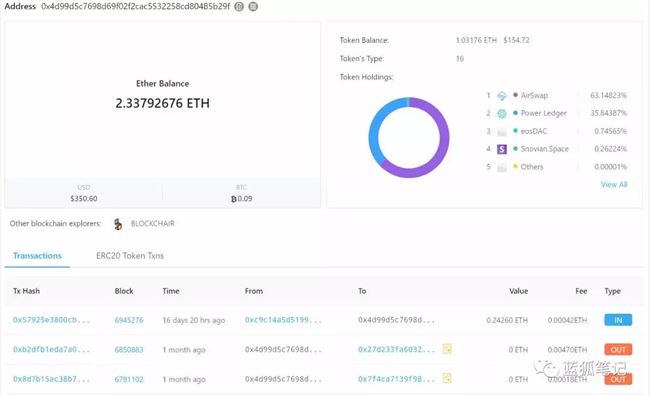Select the Transactions tab

(x=37, y=256)
